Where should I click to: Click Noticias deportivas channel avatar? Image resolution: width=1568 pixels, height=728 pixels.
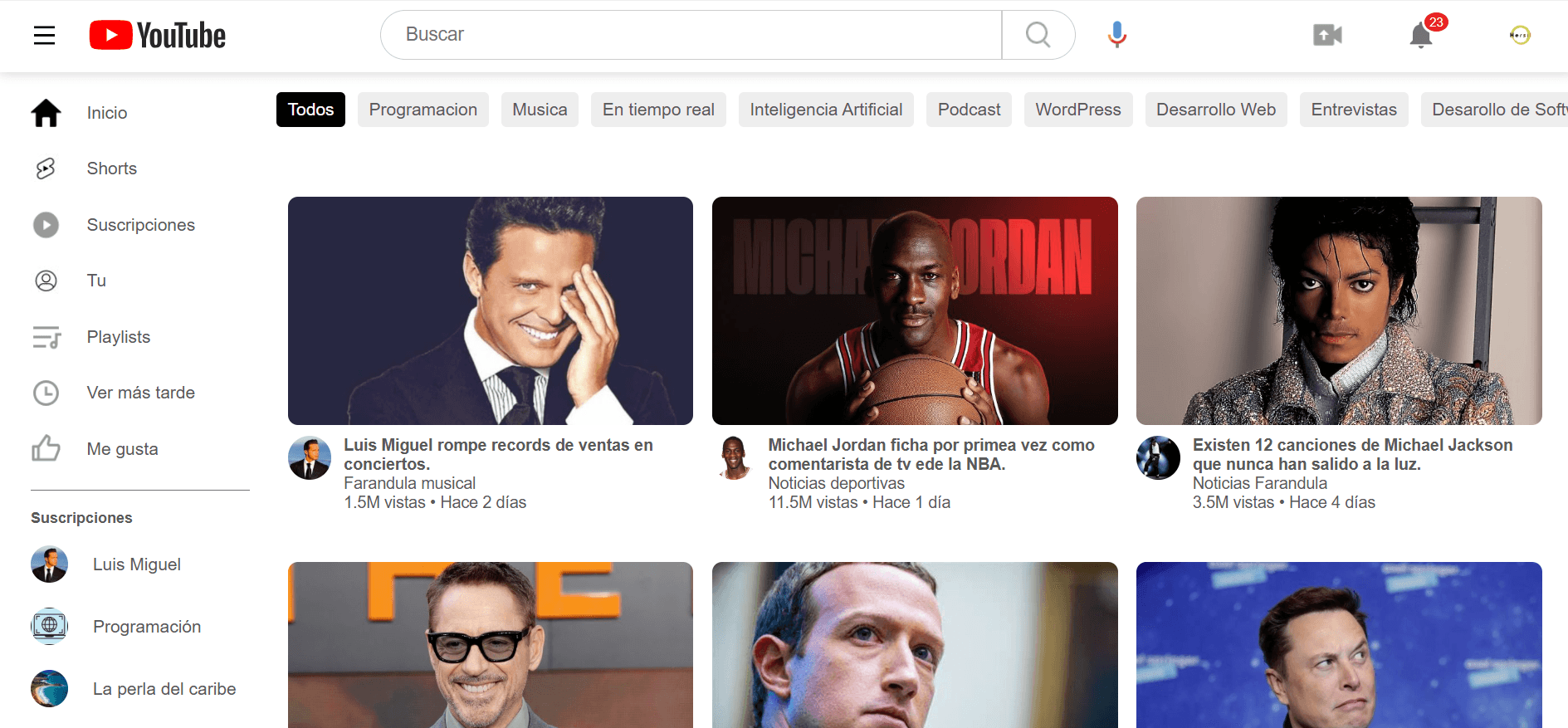click(734, 458)
